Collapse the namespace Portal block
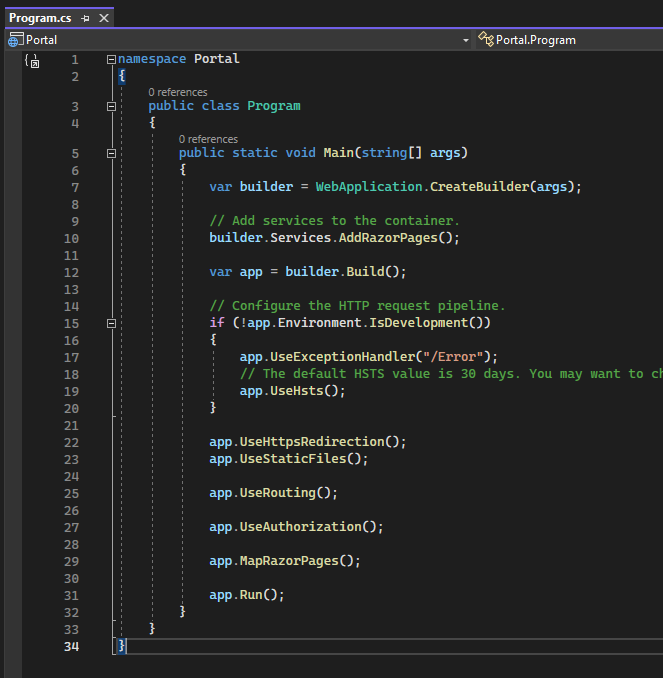Screen dimensions: 663x678 coord(111,59)
